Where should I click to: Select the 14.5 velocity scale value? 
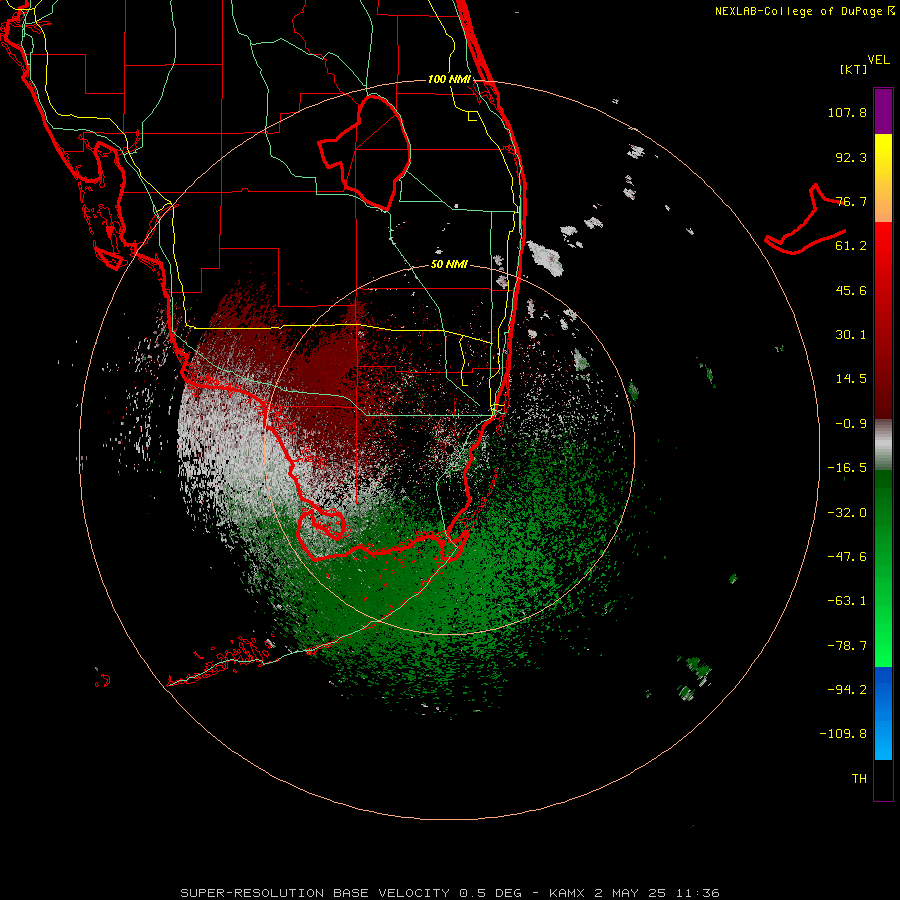pyautogui.click(x=851, y=379)
